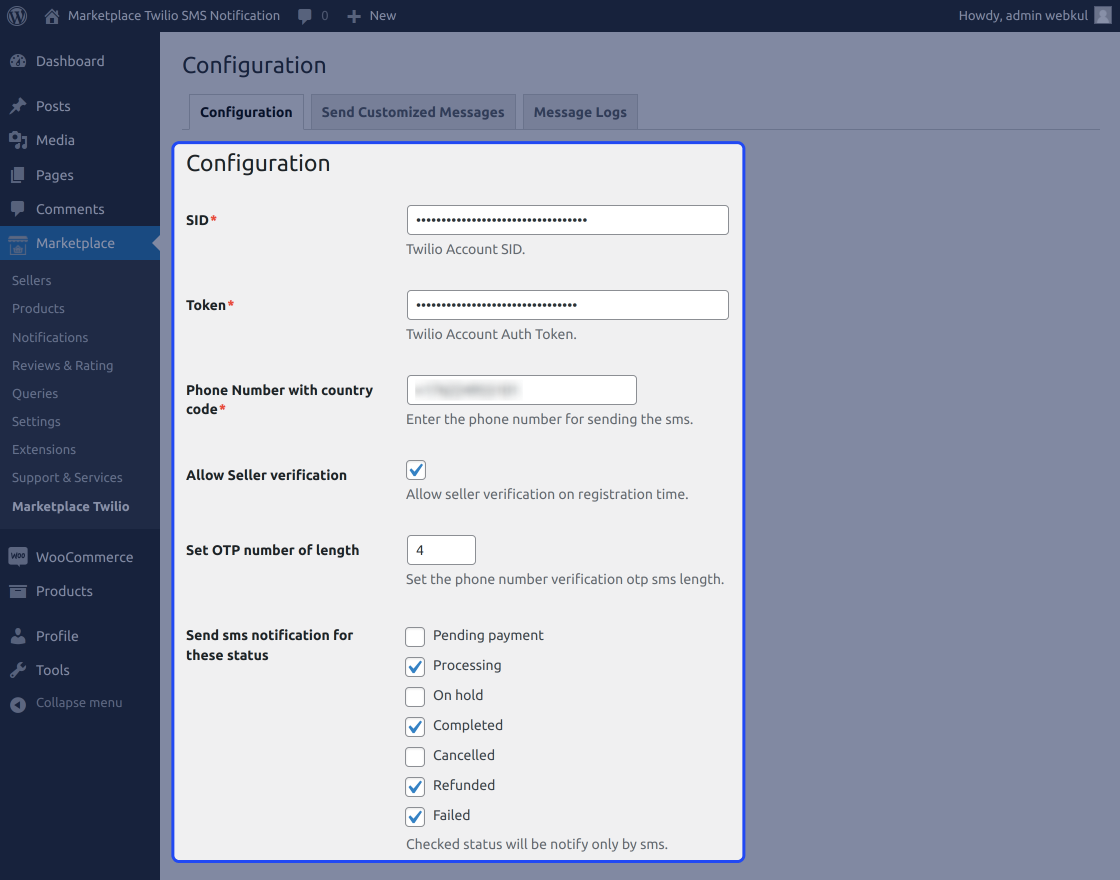This screenshot has height=880, width=1120.
Task: Click the Comments speech bubble icon in the sidebar
Action: [x=19, y=209]
